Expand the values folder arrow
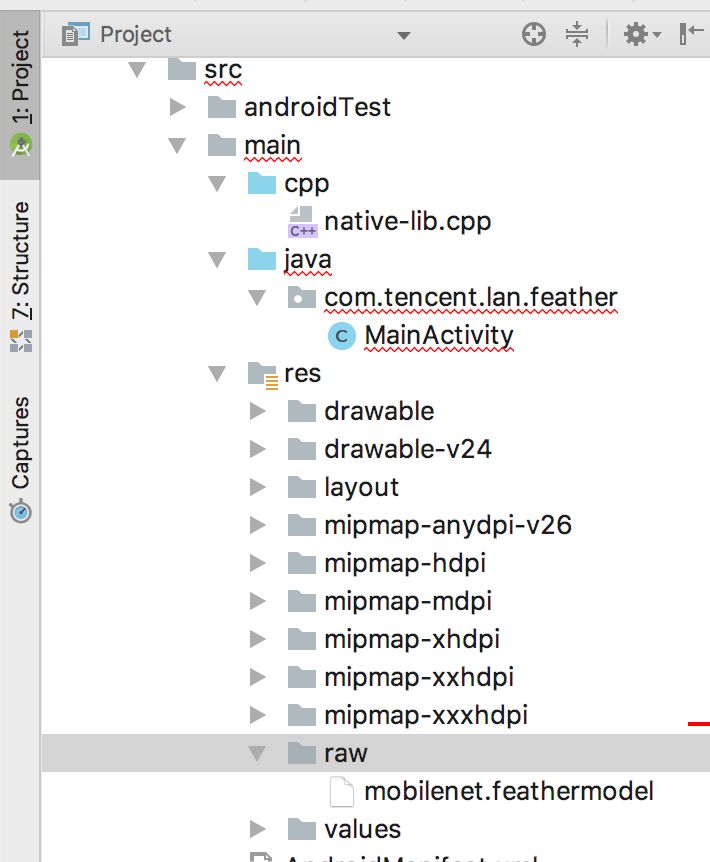This screenshot has width=710, height=862. [257, 829]
